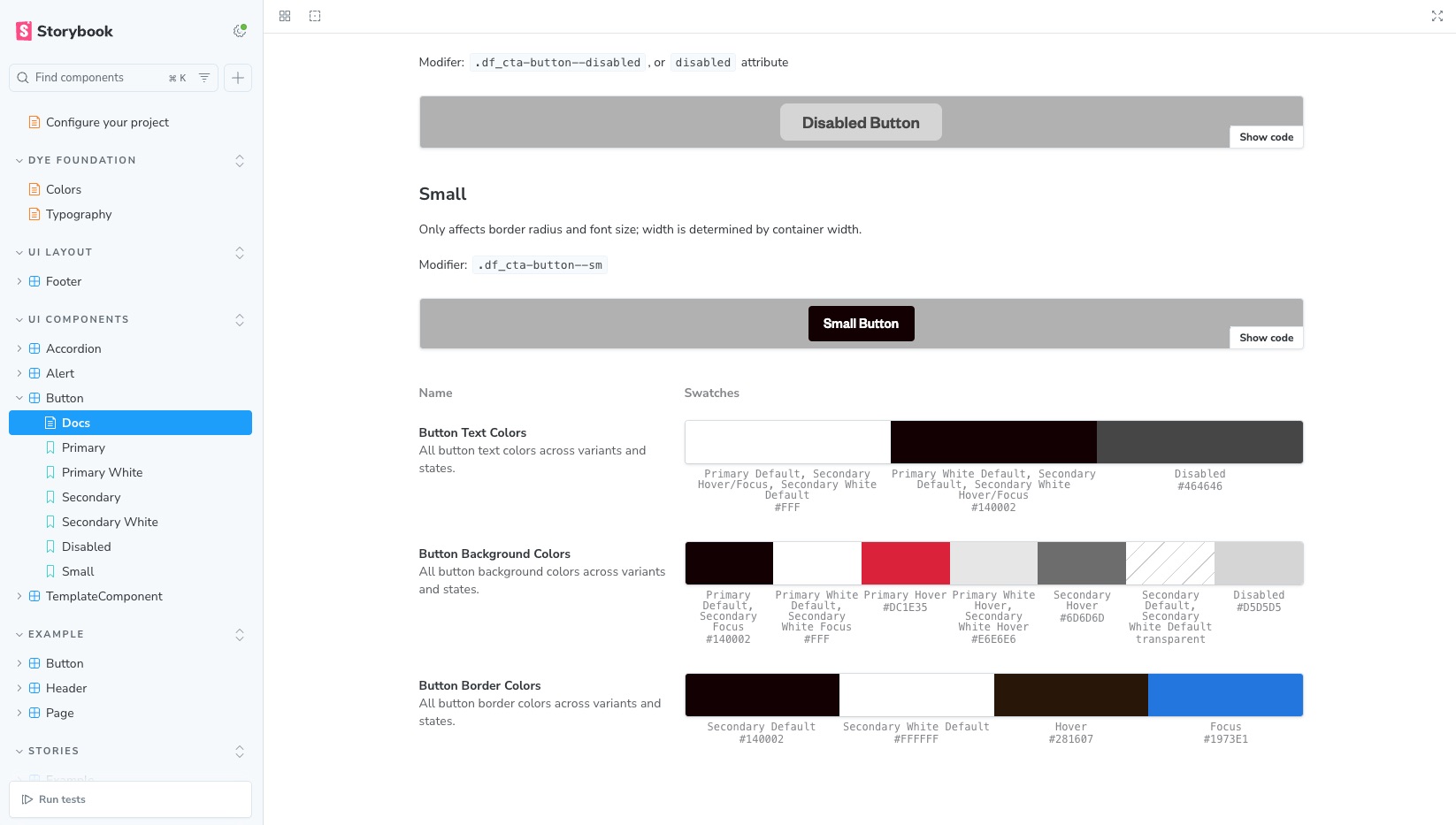1456x825 pixels.
Task: Click the Disabled #464646 text swatch
Action: click(1199, 442)
